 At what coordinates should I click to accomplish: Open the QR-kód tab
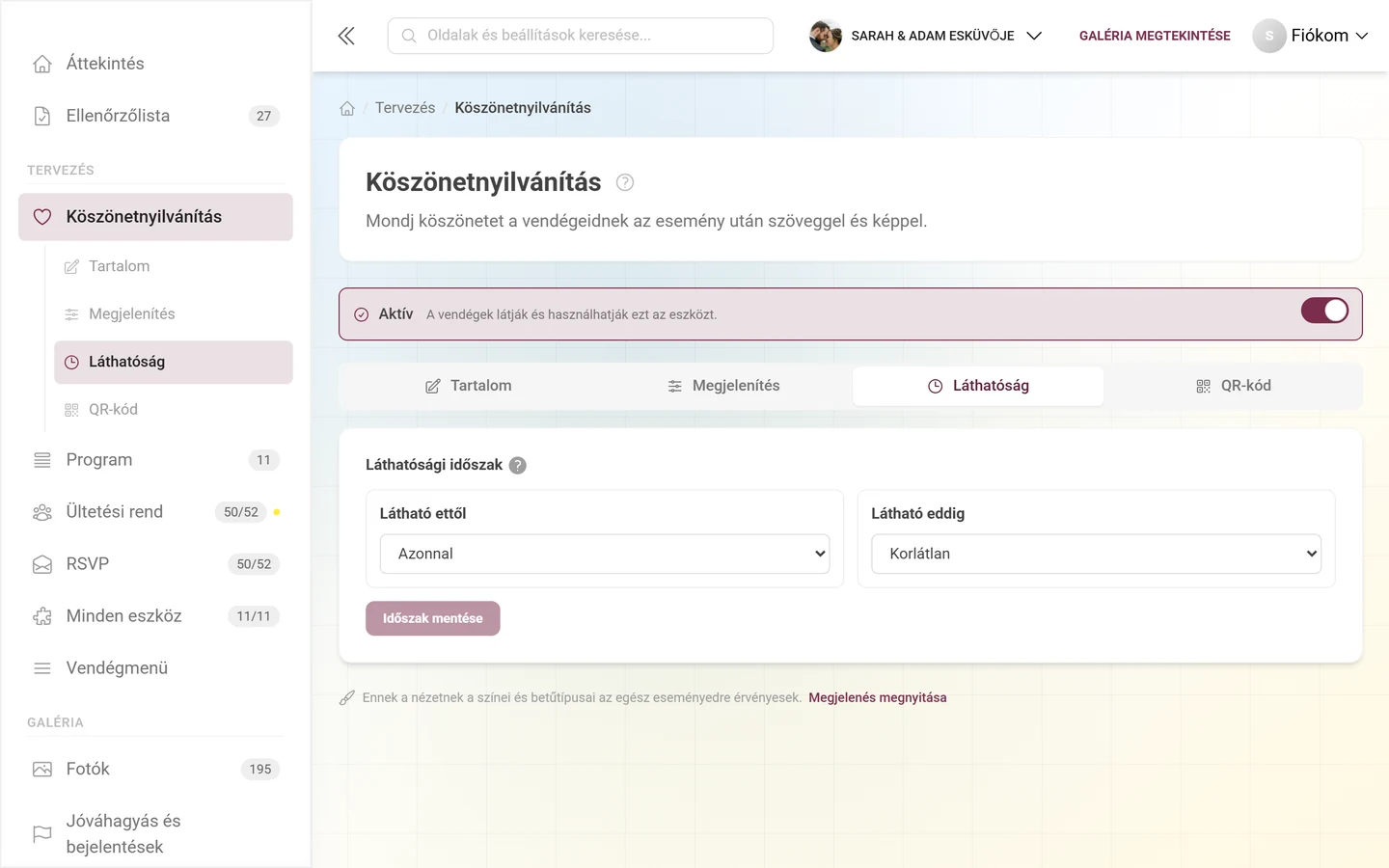coord(1233,386)
